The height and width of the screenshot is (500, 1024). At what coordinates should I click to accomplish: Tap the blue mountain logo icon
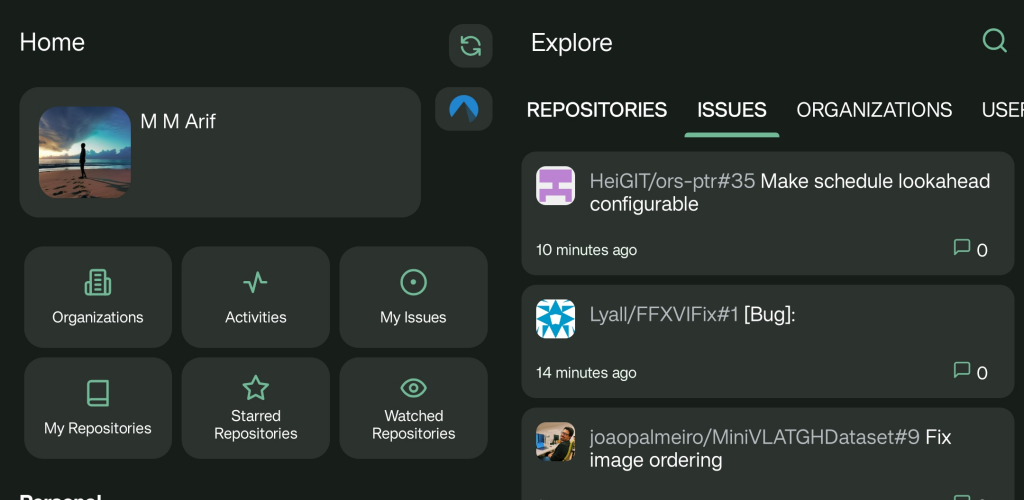(x=464, y=108)
